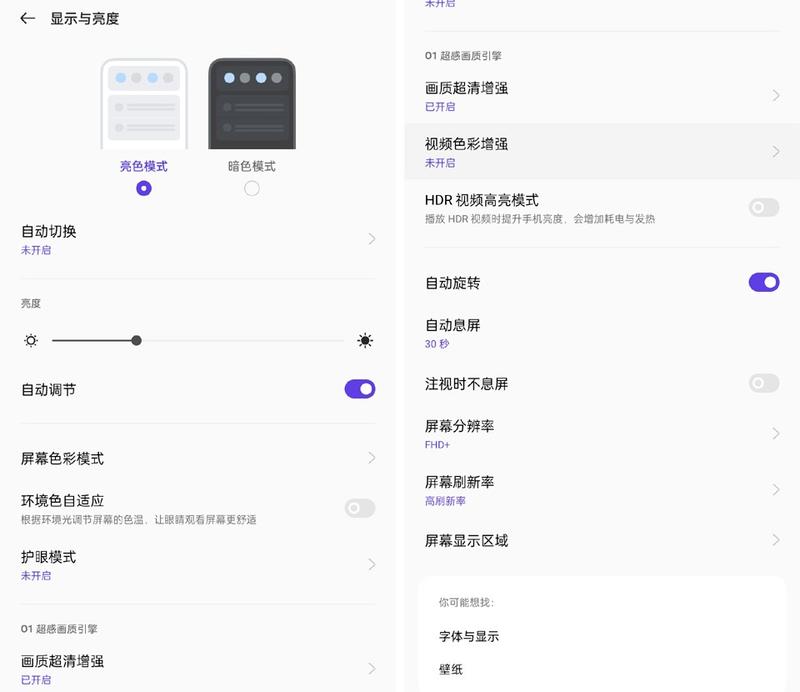Tap the high brightness sun icon
Viewport: 800px width, 692px height.
365,340
